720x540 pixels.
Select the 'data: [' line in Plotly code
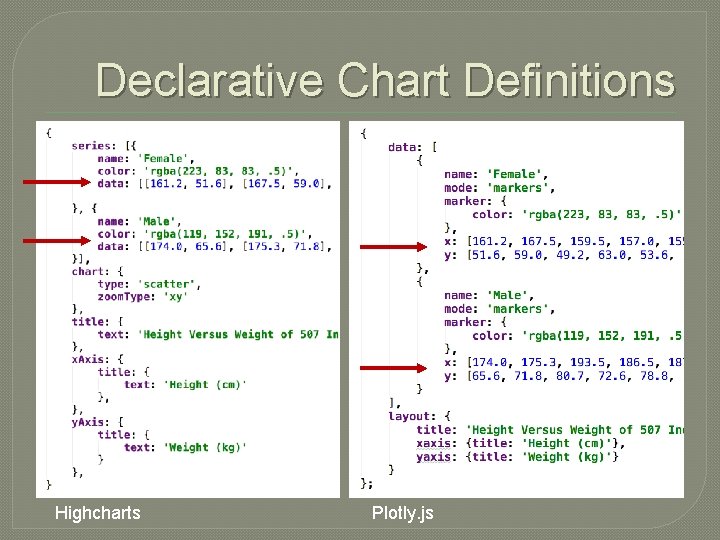click(x=412, y=147)
